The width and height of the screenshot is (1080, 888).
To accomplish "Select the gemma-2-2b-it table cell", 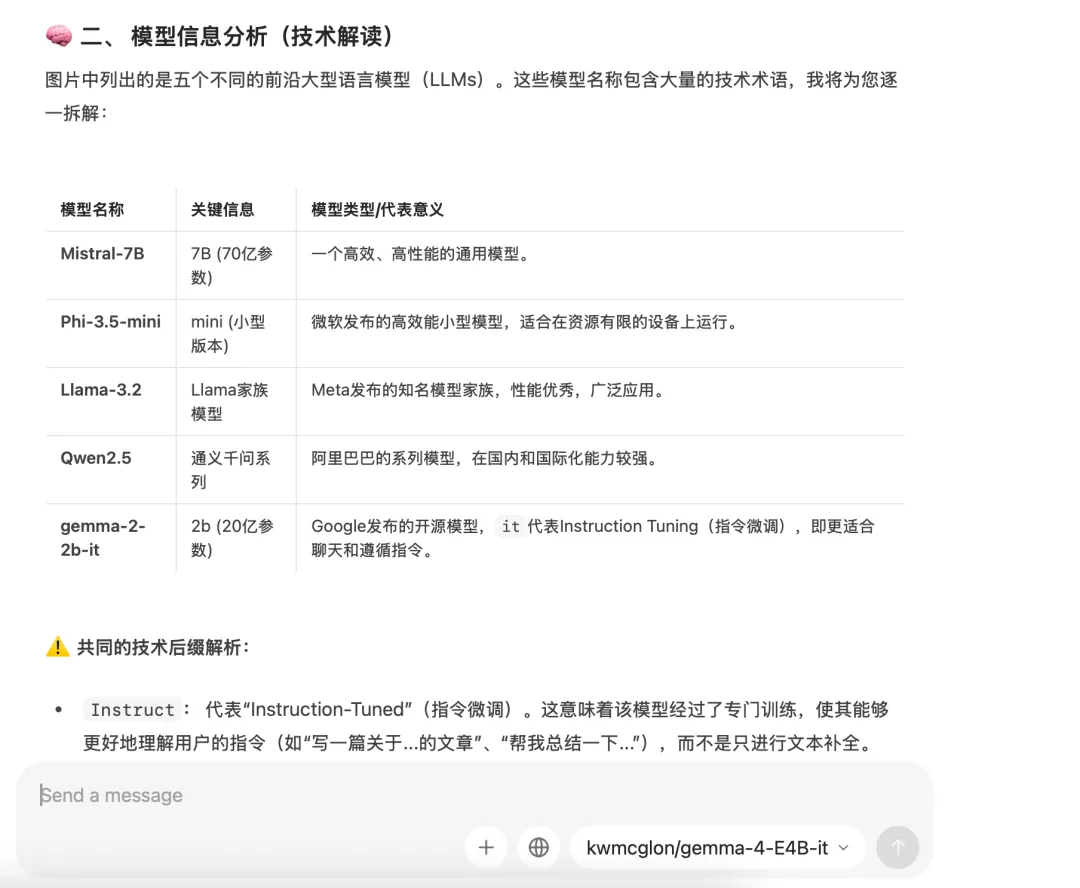I will click(x=111, y=538).
